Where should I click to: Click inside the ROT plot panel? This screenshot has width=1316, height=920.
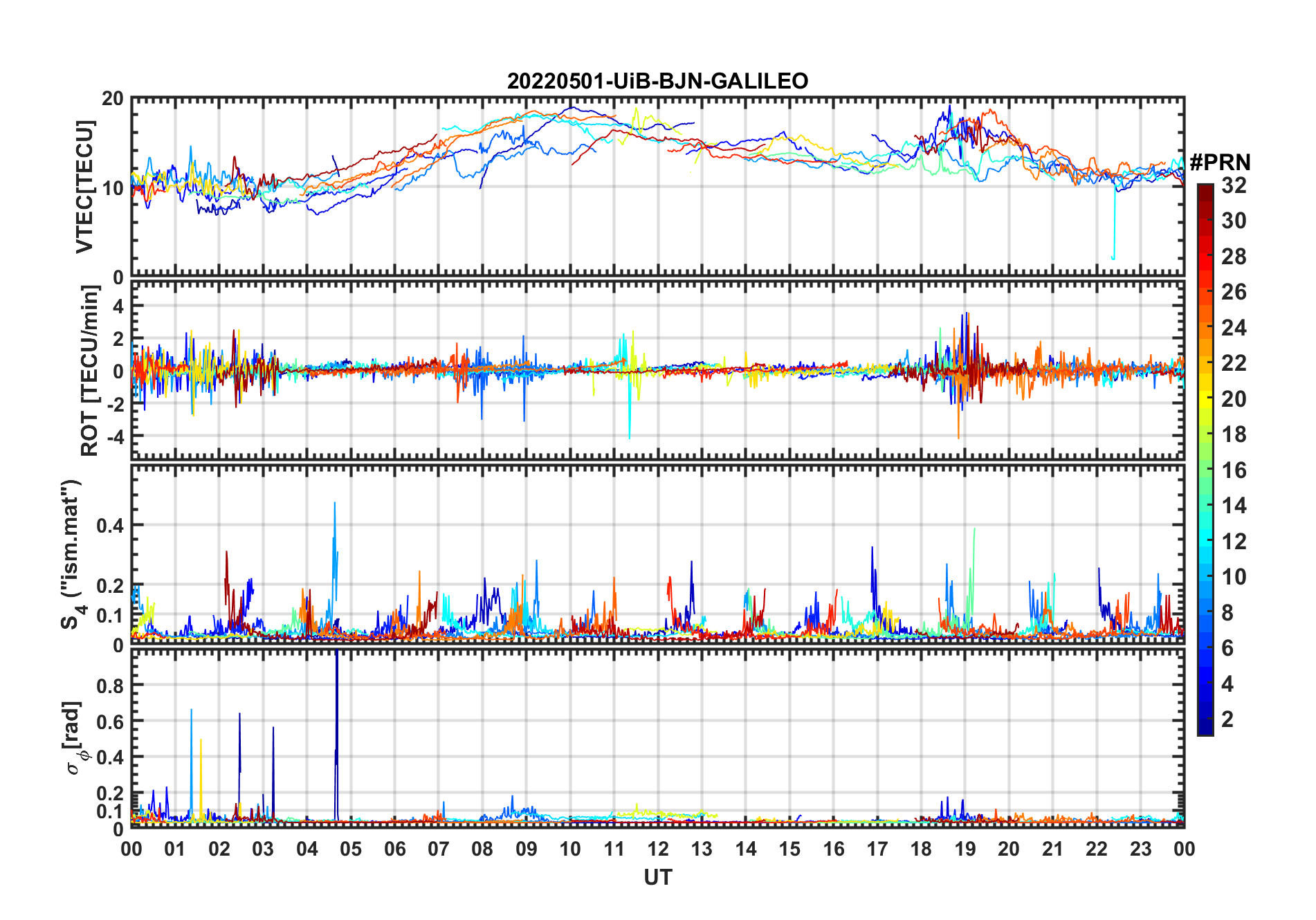click(657, 370)
